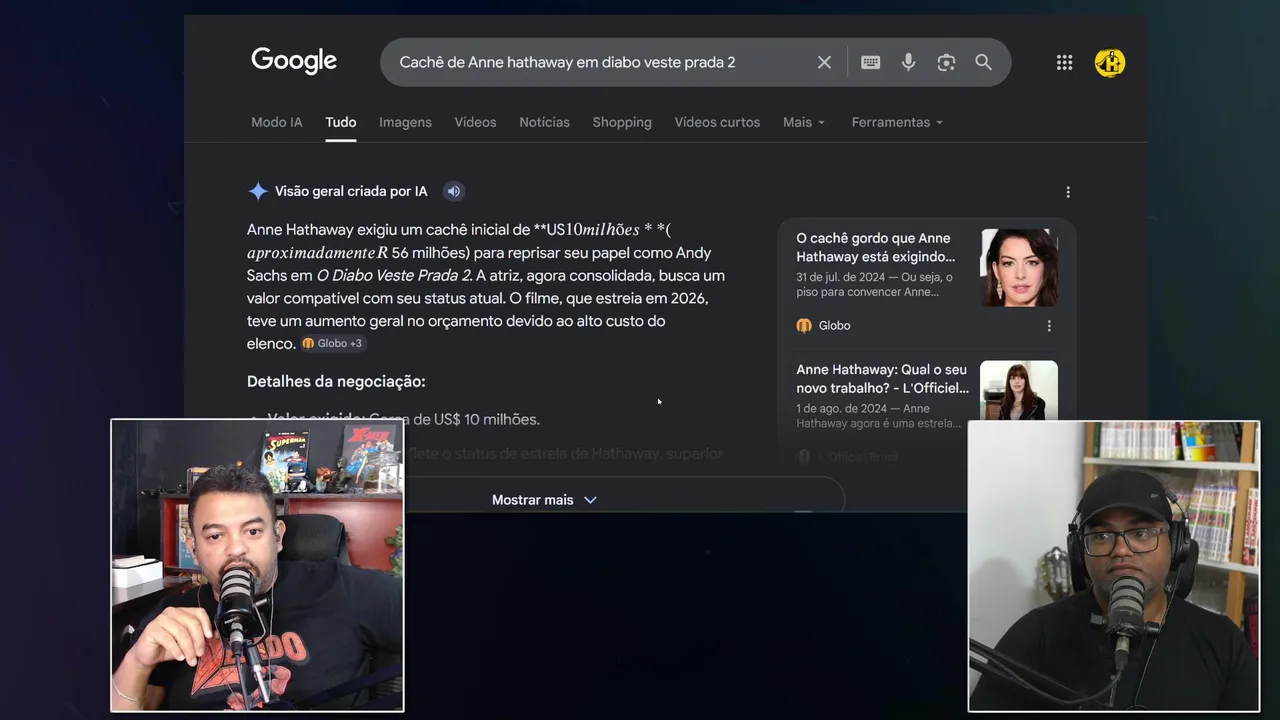Viewport: 1280px width, 720px height.
Task: Clear the search query with X icon
Action: 824,62
